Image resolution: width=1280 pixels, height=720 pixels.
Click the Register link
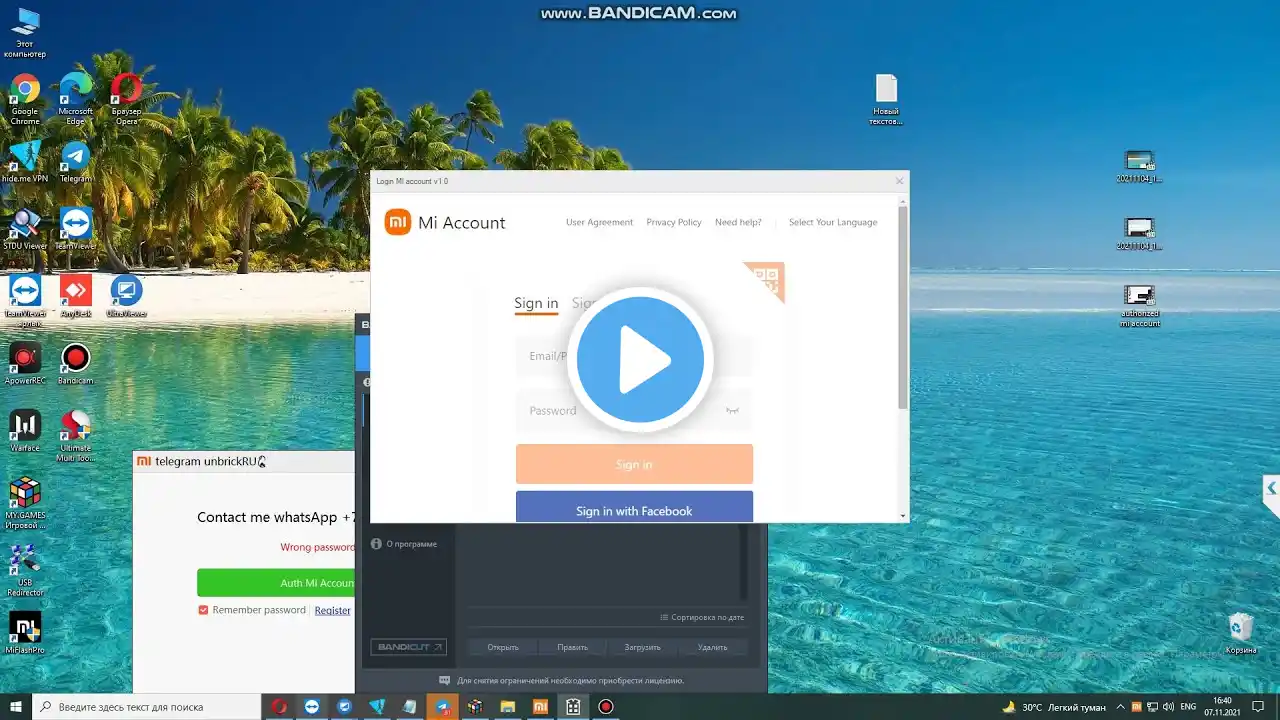click(x=333, y=610)
